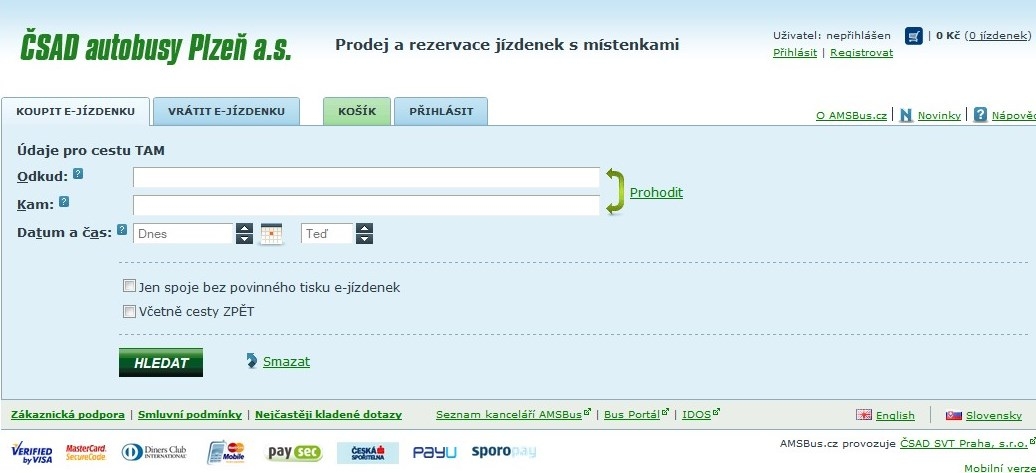Switch to the VRÁTIT E-JÍZDENKU tab
This screenshot has height=473, width=1036.
(226, 111)
